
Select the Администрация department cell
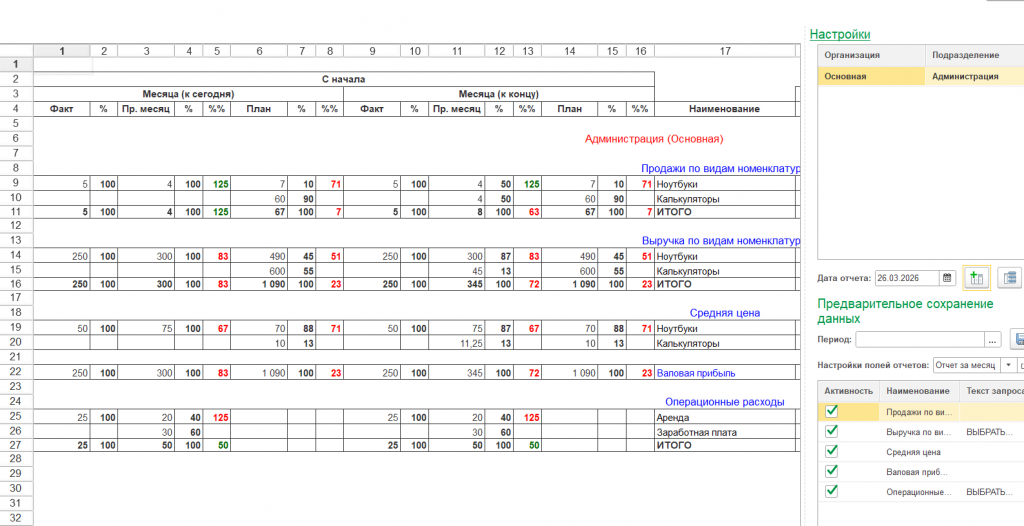pyautogui.click(x=974, y=76)
